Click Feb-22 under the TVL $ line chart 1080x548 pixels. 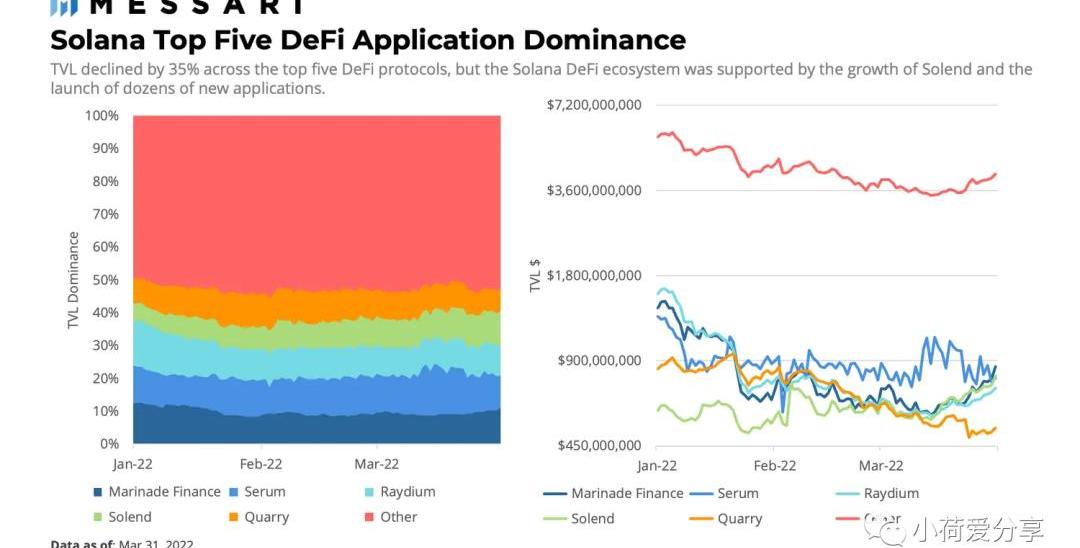click(775, 466)
